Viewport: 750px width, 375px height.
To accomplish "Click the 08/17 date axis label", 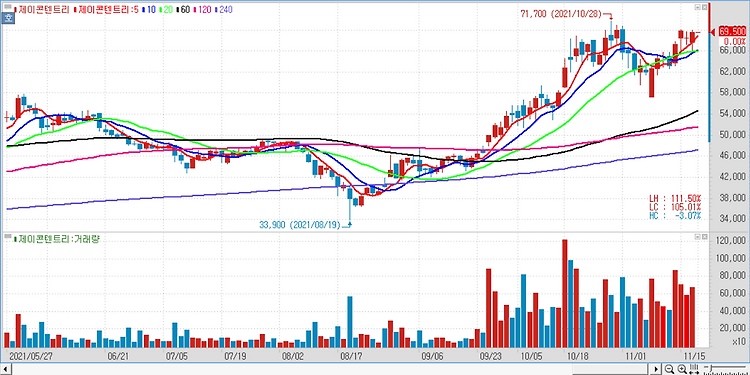I will point(351,356).
